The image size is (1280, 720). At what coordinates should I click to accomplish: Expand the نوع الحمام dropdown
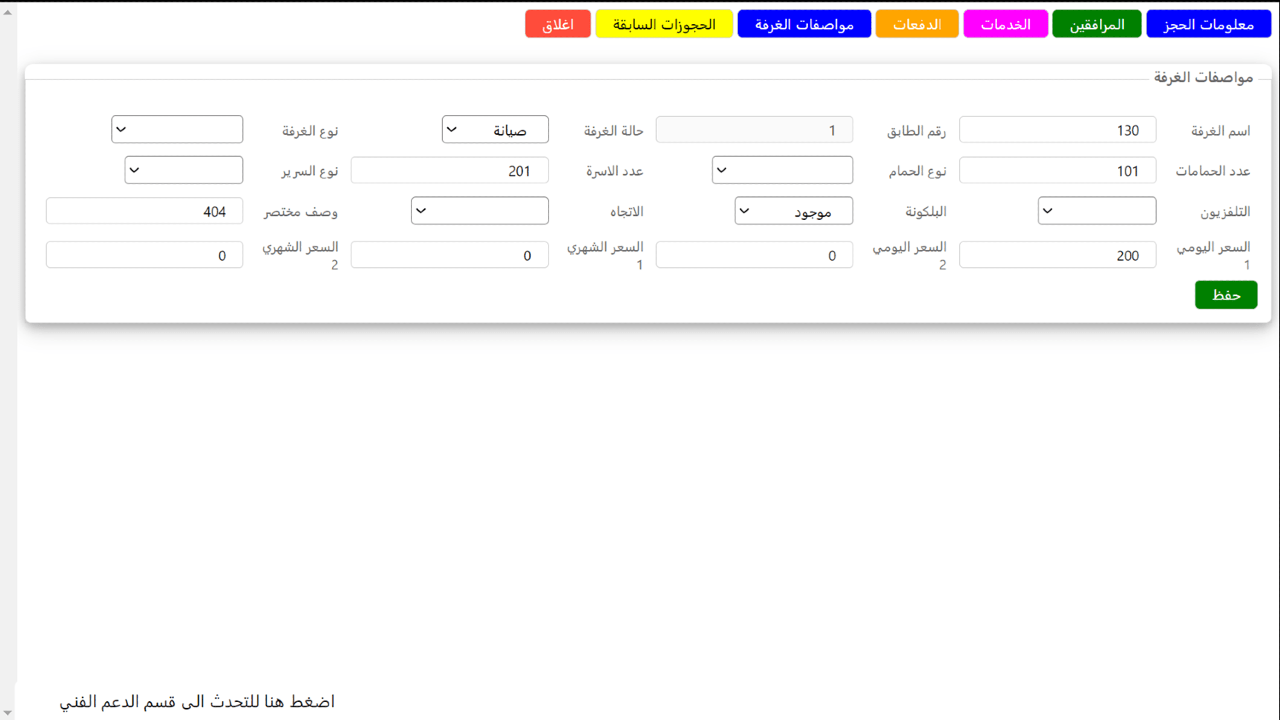pyautogui.click(x=782, y=171)
